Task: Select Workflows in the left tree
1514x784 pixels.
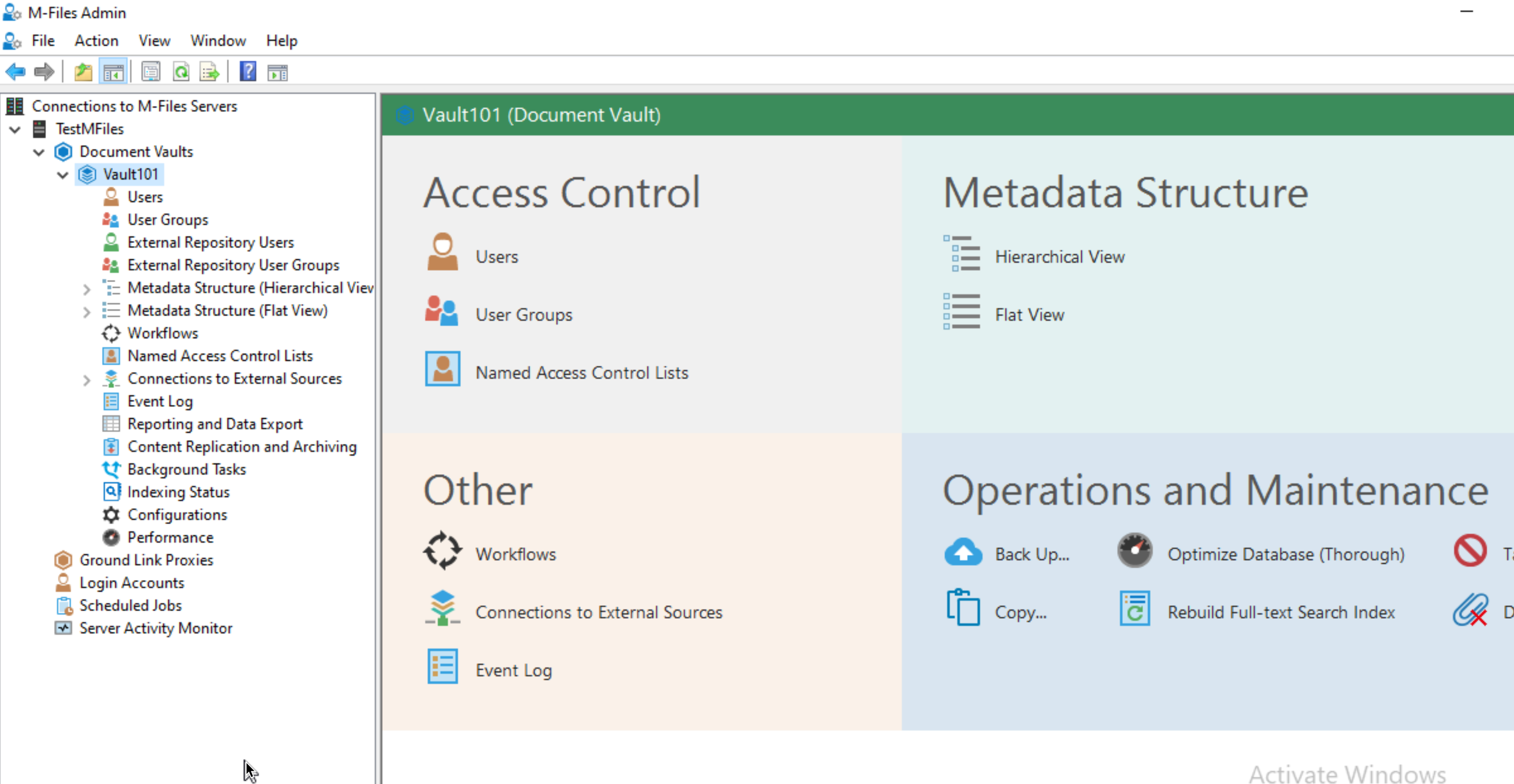Action: tap(163, 333)
